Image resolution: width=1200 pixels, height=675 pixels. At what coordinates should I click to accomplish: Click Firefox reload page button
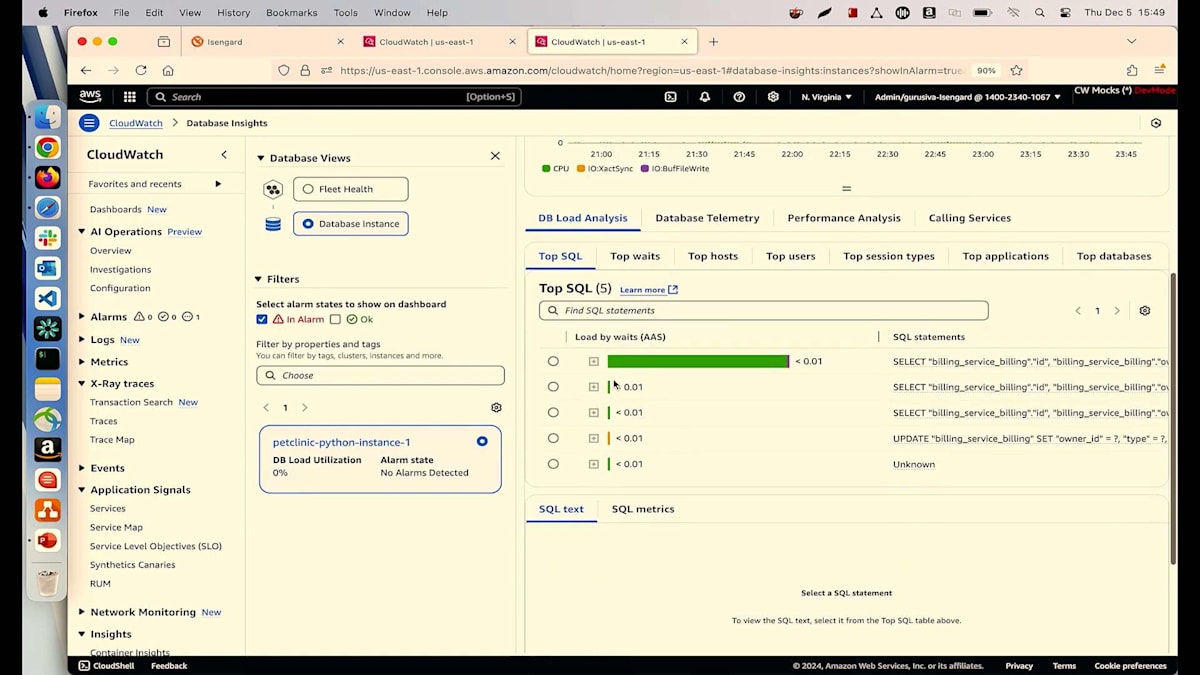pyautogui.click(x=141, y=70)
